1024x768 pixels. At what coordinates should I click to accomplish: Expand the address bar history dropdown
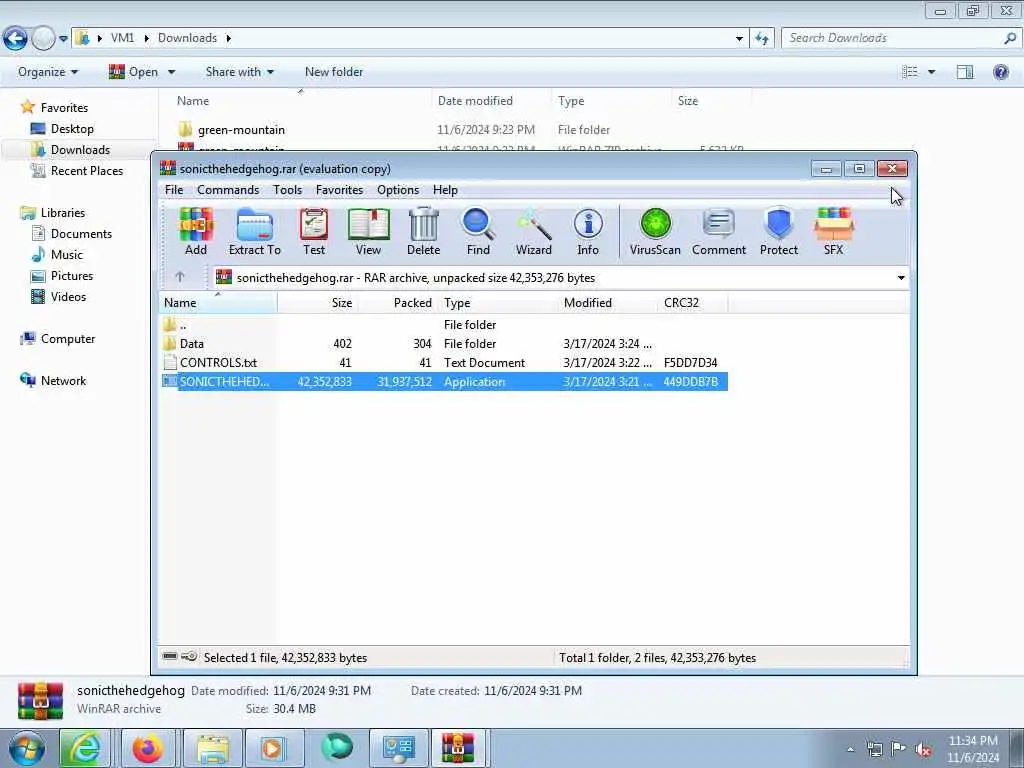pos(739,39)
